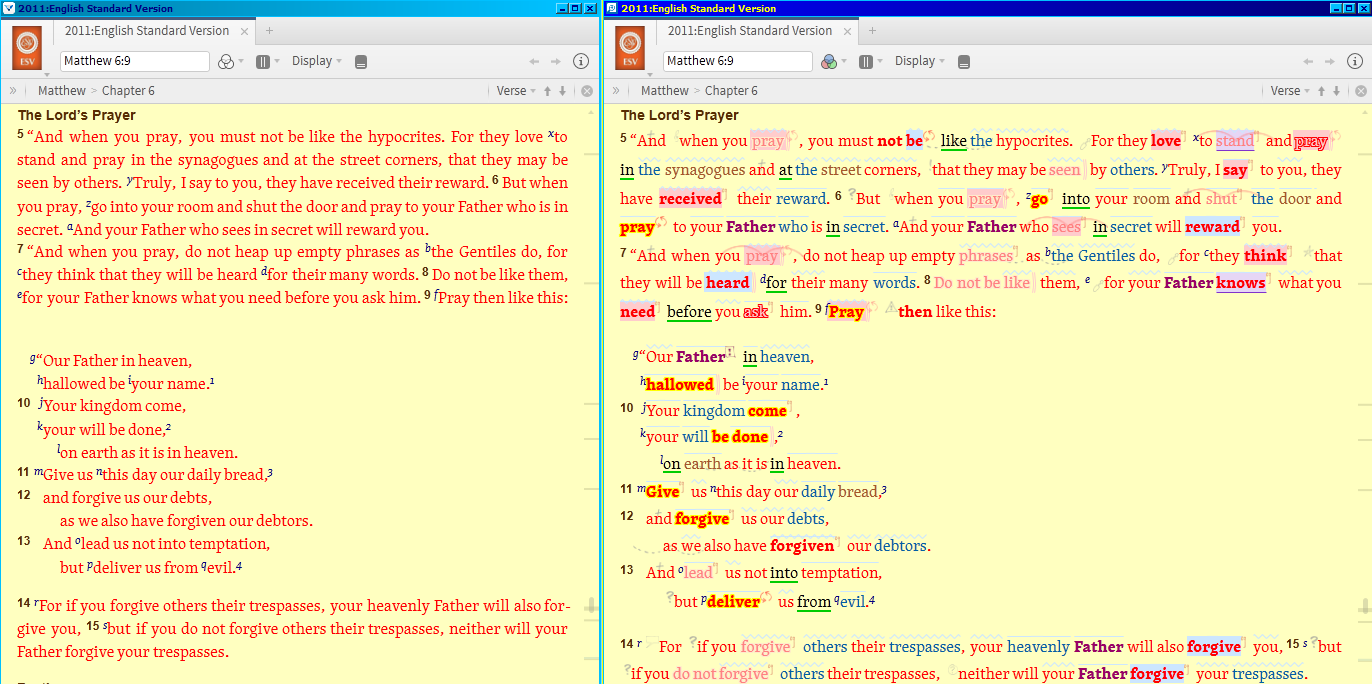Click Chapter 6 breadcrumb in left window
This screenshot has height=684, width=1372.
pyautogui.click(x=128, y=91)
